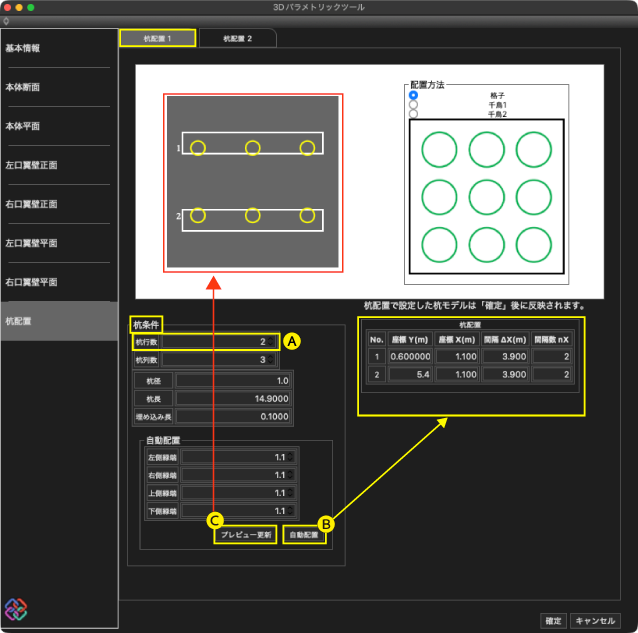This screenshot has width=638, height=633.
Task: Click the pin icon below the title bar
Action: 6,21
